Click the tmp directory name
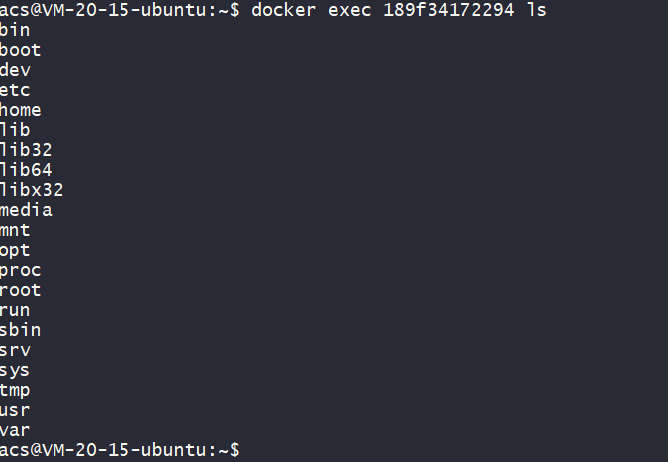 pyautogui.click(x=15, y=390)
